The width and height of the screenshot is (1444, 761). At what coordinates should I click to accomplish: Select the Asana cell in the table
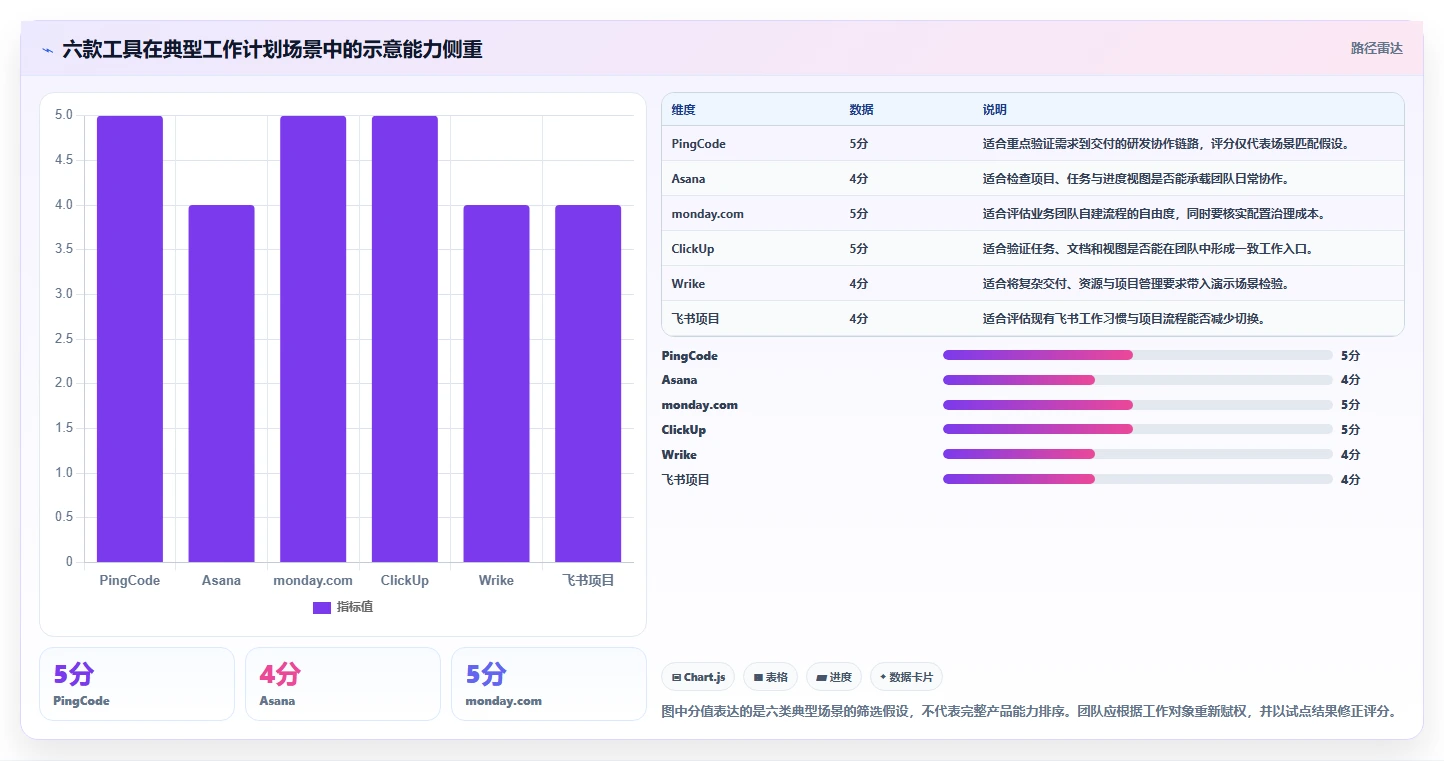[689, 179]
